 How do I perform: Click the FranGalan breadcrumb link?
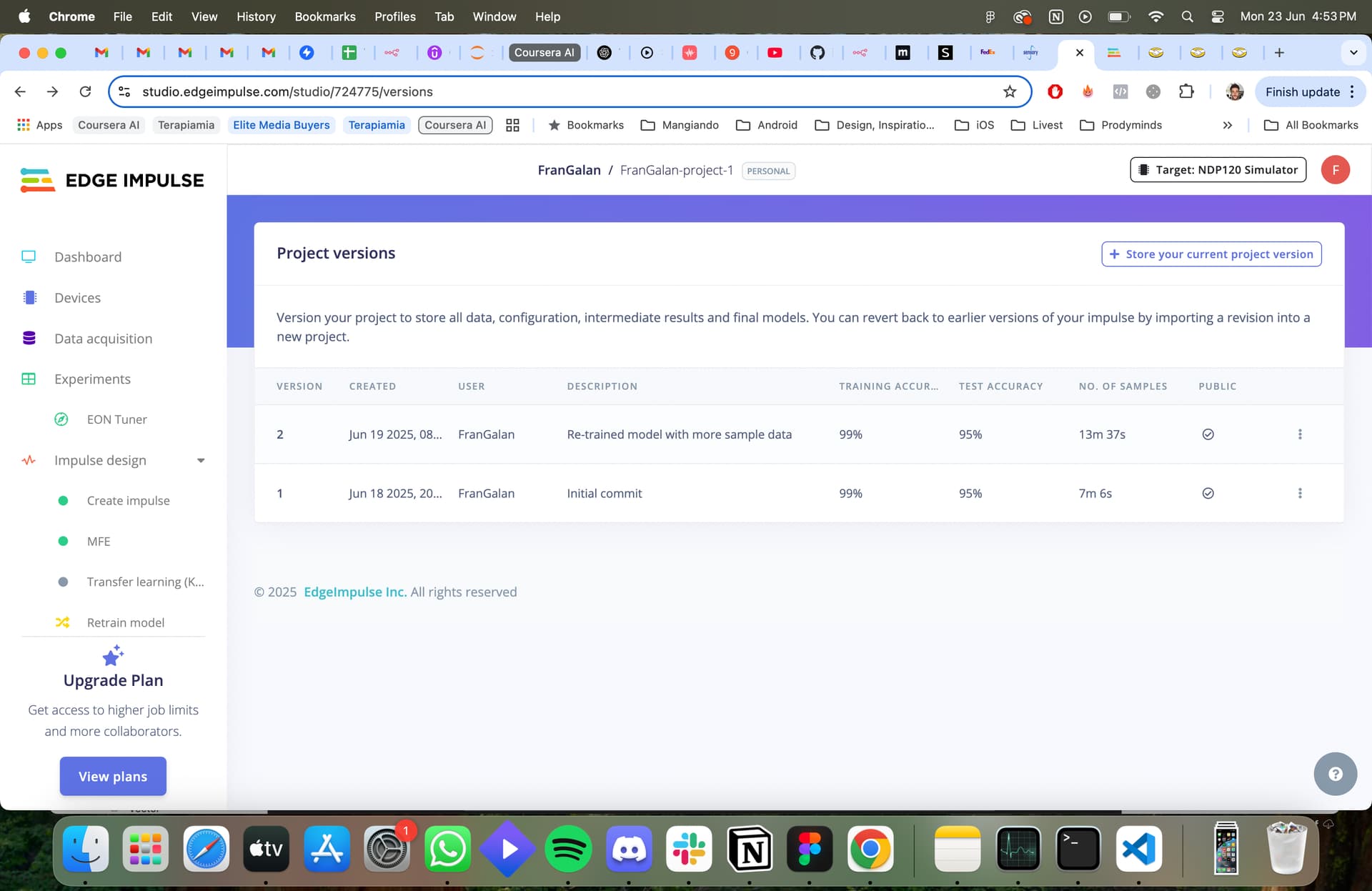pos(569,170)
